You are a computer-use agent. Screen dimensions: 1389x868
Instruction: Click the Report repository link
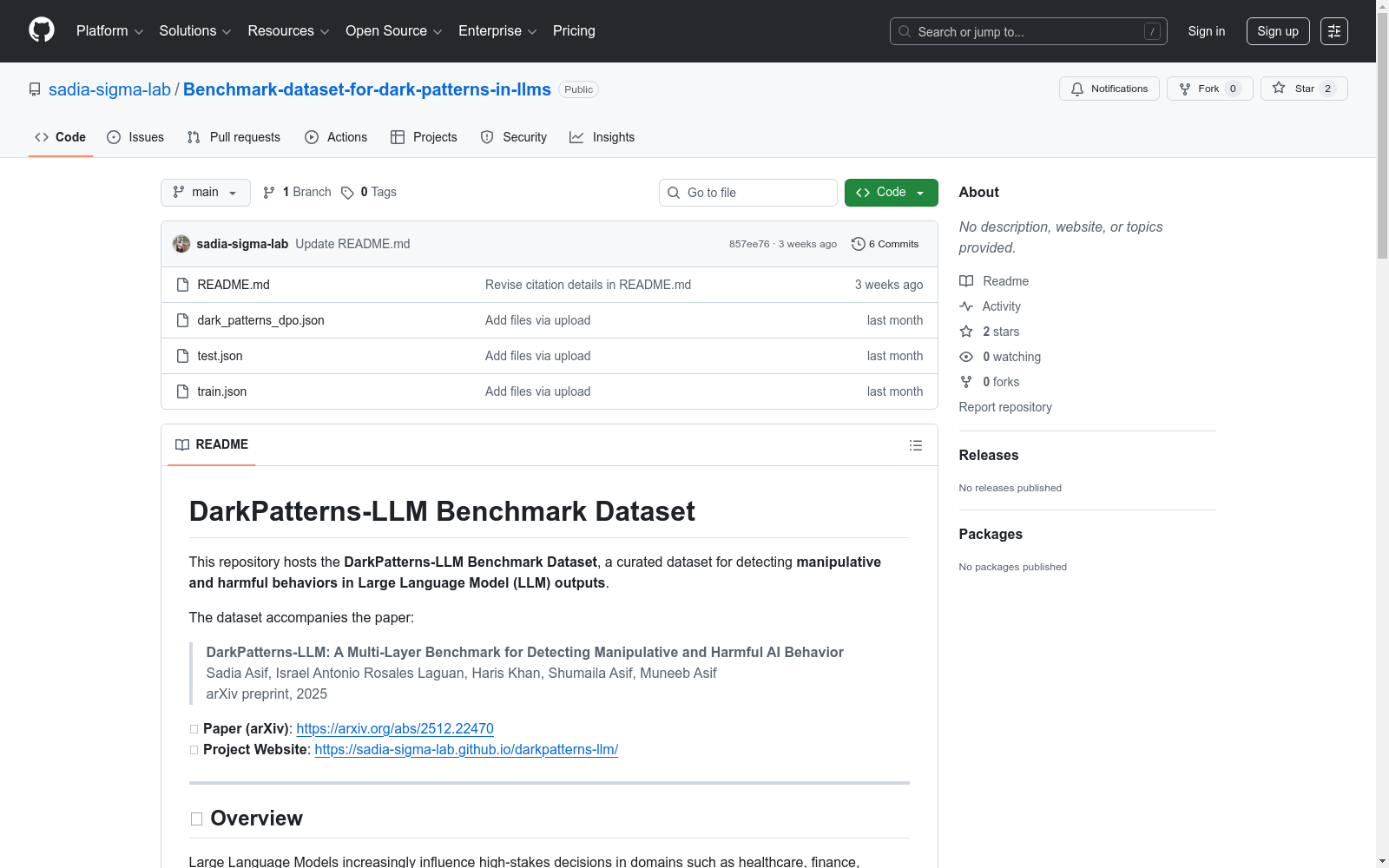(1005, 407)
